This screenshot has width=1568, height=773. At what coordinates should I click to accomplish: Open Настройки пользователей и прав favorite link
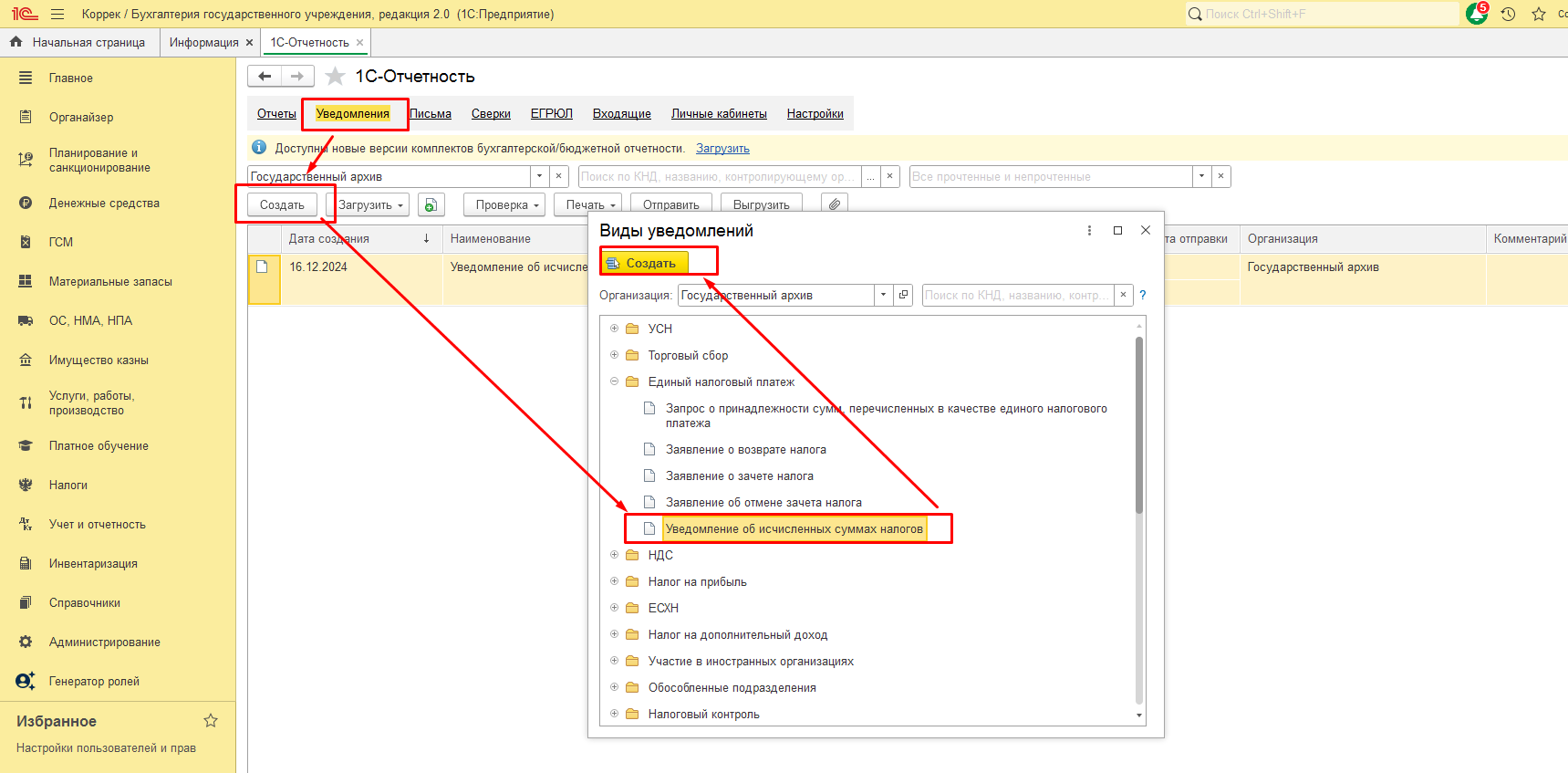[106, 747]
